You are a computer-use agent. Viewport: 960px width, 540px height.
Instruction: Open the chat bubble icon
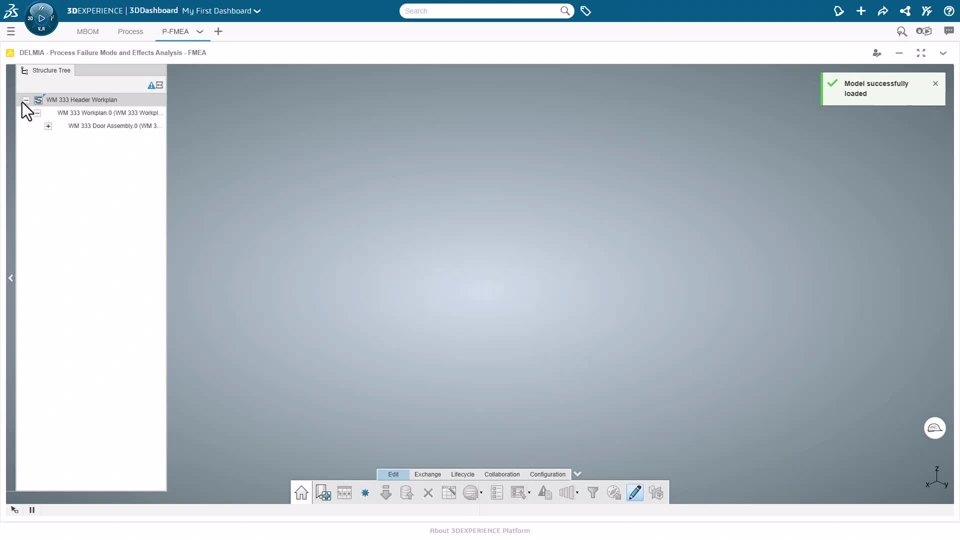click(949, 31)
